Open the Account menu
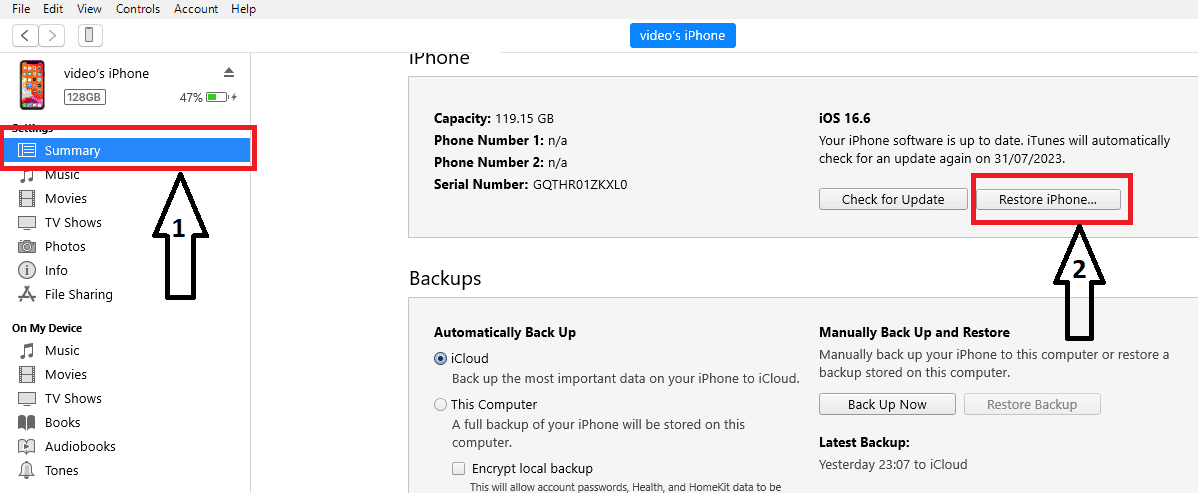This screenshot has width=1198, height=493. click(x=196, y=9)
